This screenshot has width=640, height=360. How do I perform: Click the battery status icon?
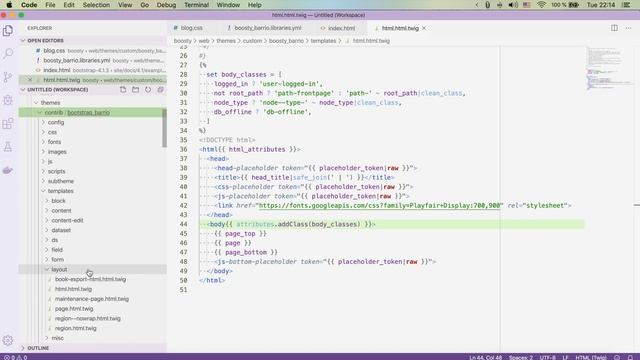click(574, 5)
